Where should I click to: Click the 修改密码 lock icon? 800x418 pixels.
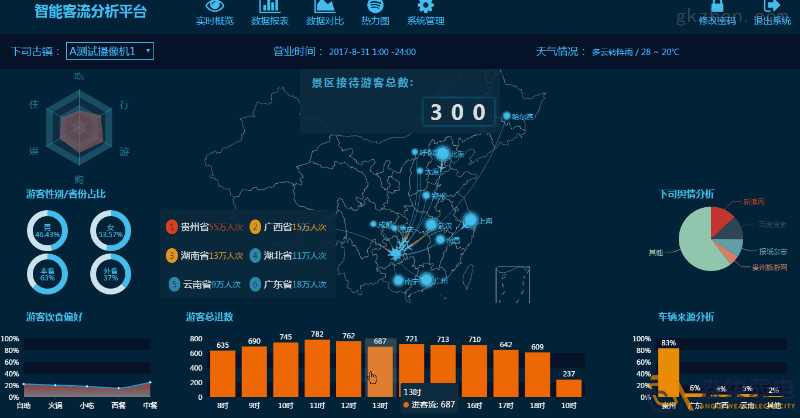(x=717, y=7)
